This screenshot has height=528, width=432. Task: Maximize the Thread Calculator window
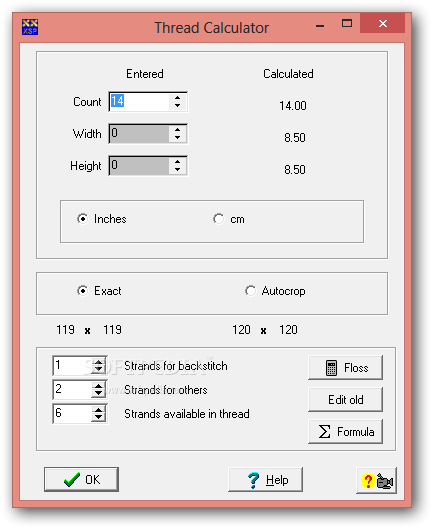346,24
